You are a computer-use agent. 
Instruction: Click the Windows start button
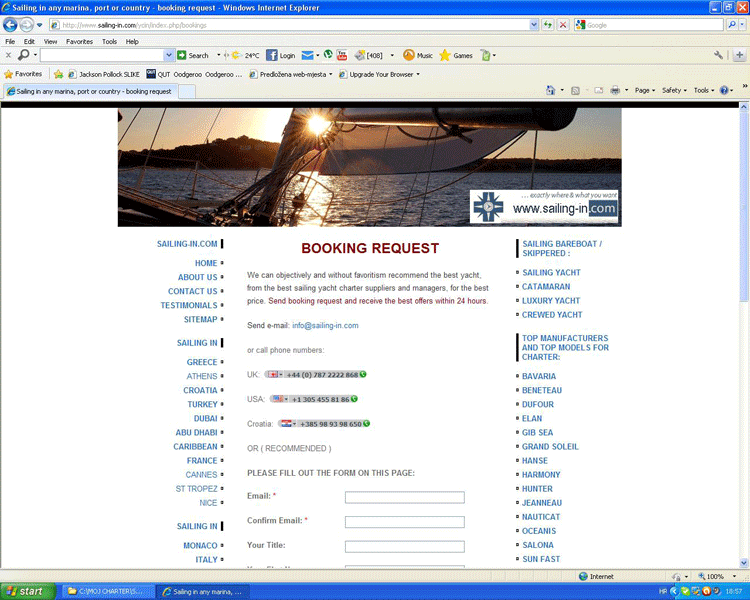point(27,591)
